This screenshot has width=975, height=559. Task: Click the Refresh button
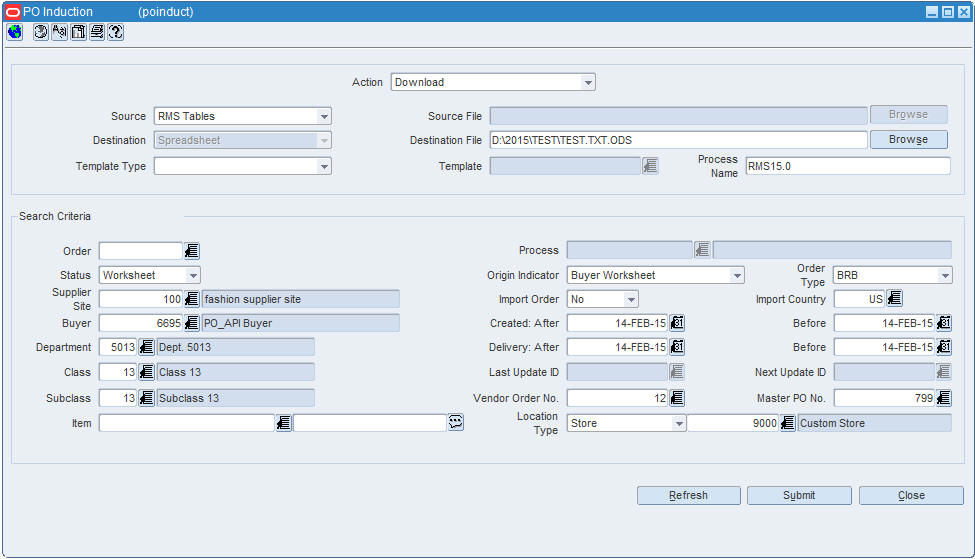coord(688,496)
